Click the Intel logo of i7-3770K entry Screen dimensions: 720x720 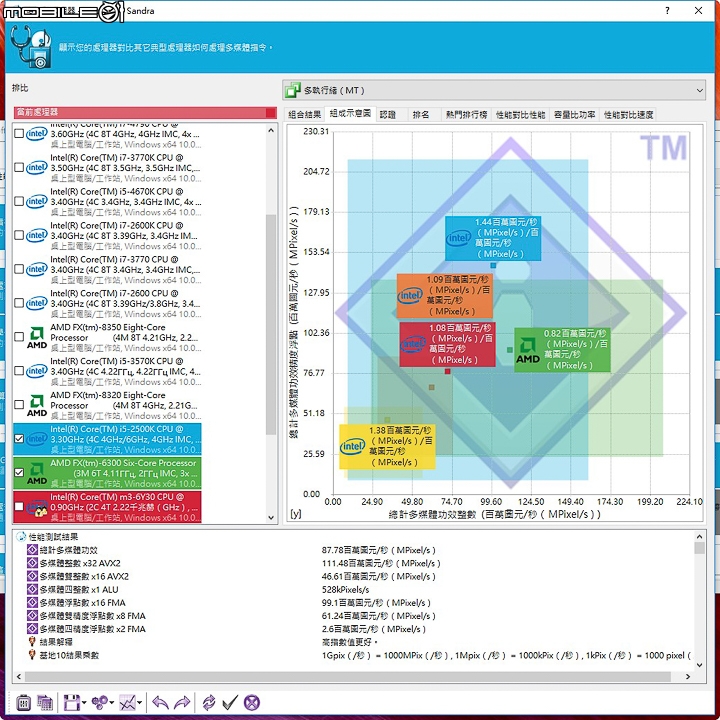pos(37,167)
